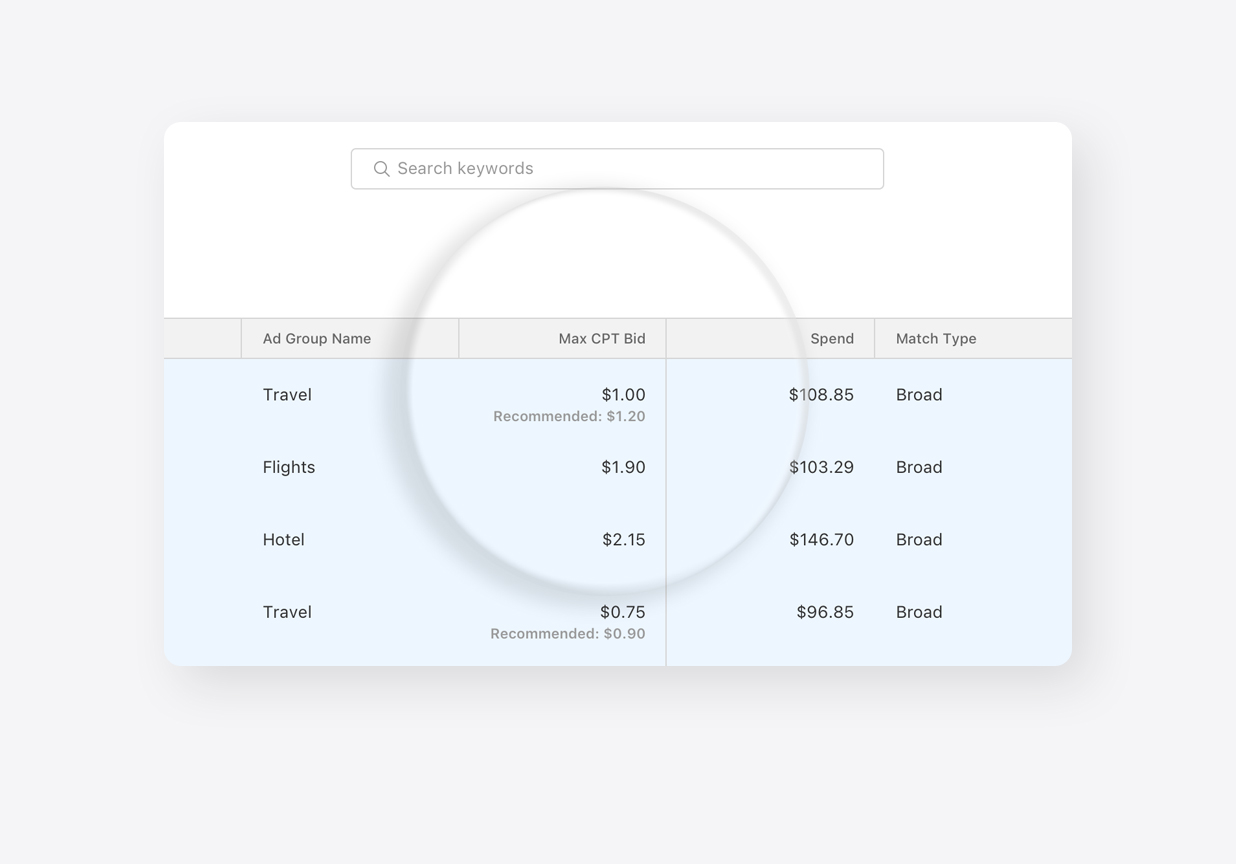Apply the Recommended $0.90 bid suggestion

click(x=568, y=633)
